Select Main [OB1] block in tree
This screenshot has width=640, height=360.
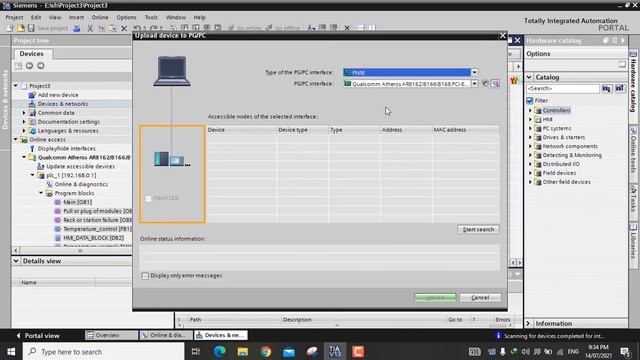[x=77, y=202]
